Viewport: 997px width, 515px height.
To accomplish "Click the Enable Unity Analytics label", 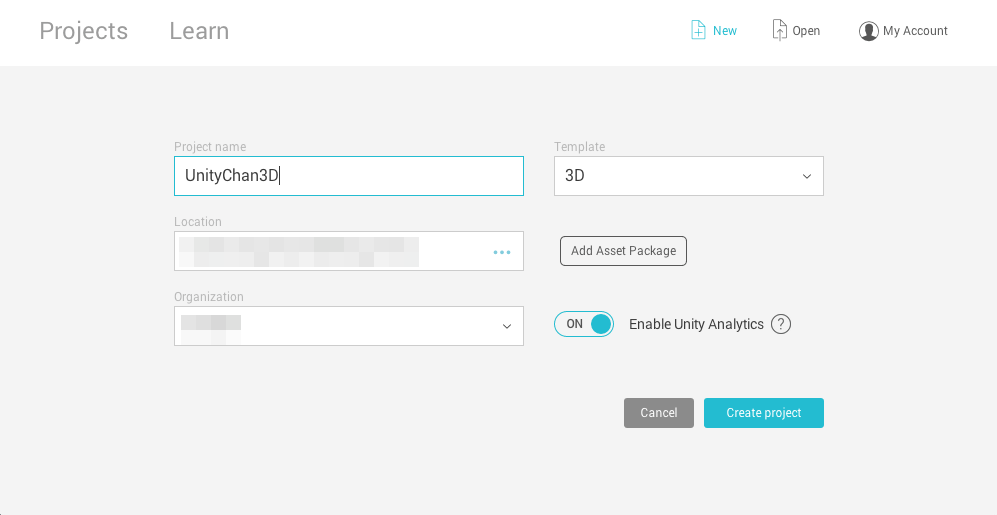I will tap(696, 324).
